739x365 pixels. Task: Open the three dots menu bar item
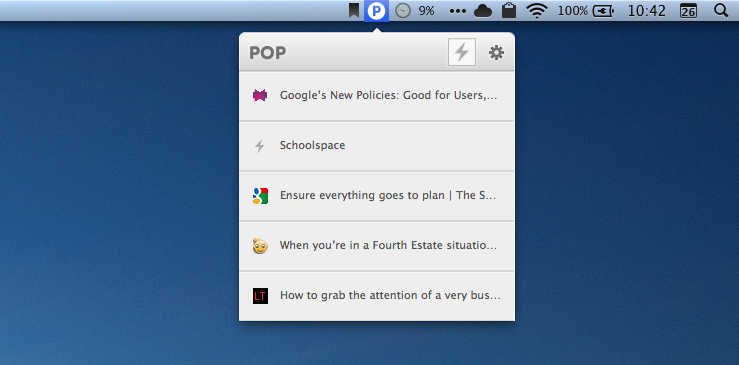(458, 11)
